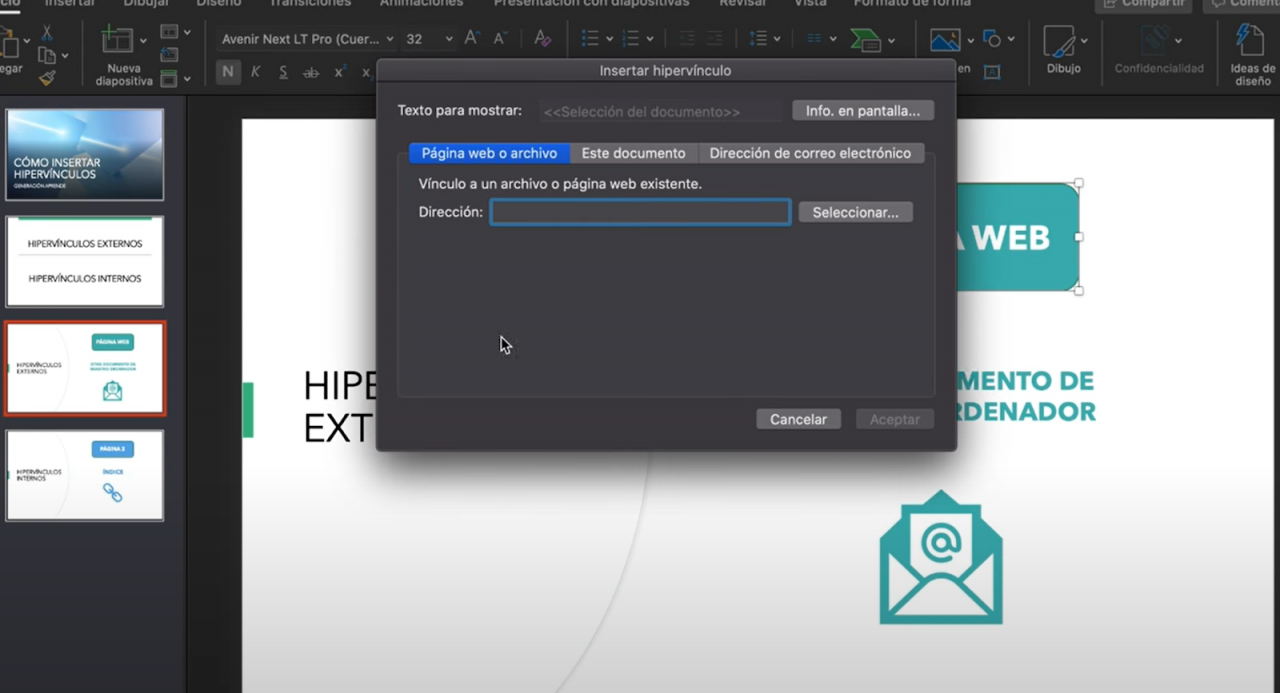Click the Format Painter brush icon
Image resolution: width=1280 pixels, height=693 pixels.
(47, 77)
